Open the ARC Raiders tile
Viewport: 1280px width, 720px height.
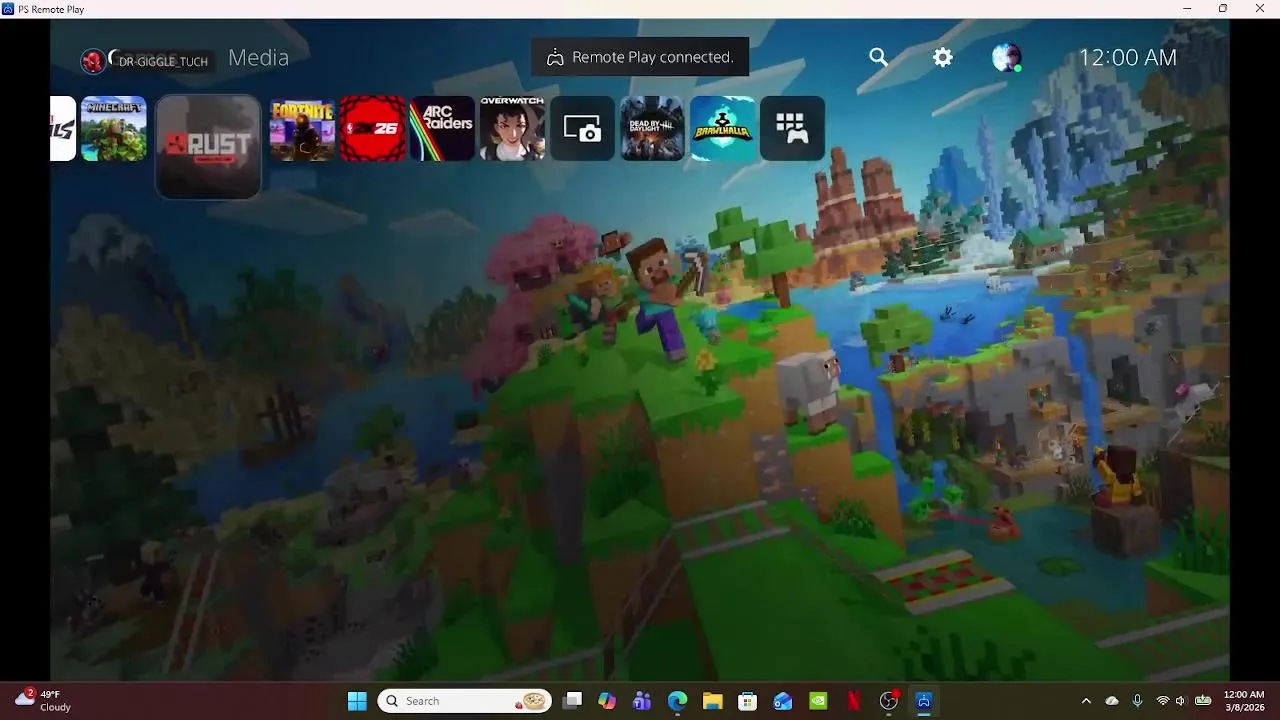point(442,128)
